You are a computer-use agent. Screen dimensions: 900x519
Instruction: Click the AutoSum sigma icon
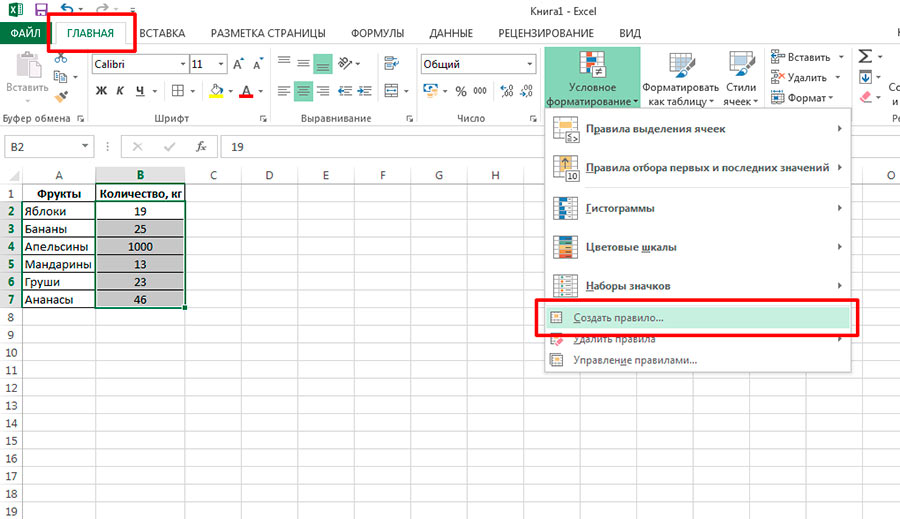[865, 56]
